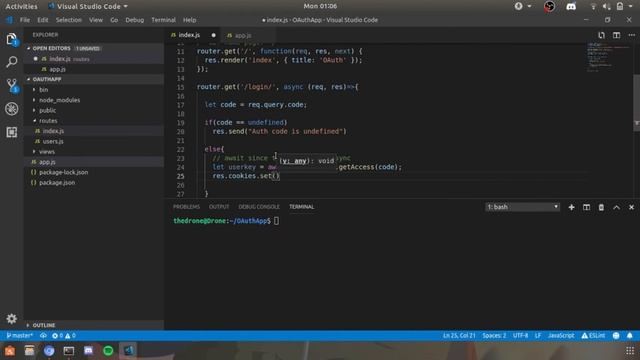Image resolution: width=640 pixels, height=360 pixels.
Task: Click the Activities button
Action: [x=21, y=7]
